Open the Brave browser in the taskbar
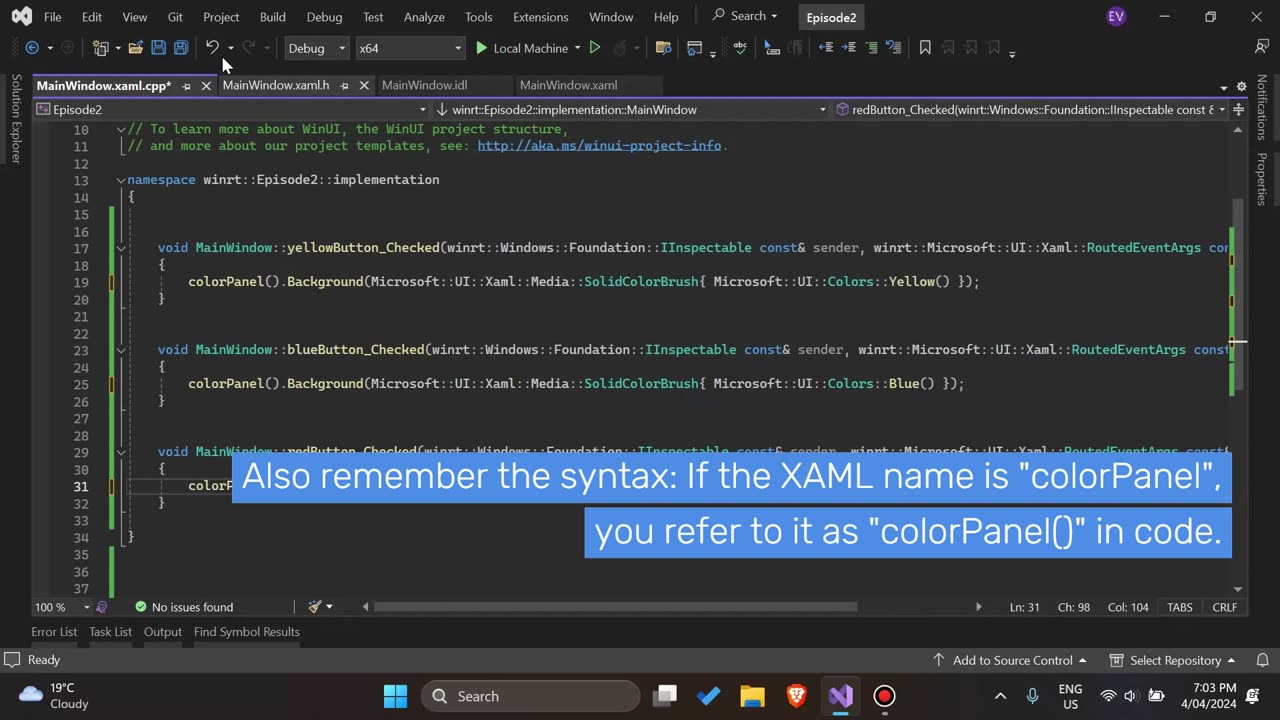Image resolution: width=1280 pixels, height=720 pixels. click(x=797, y=696)
